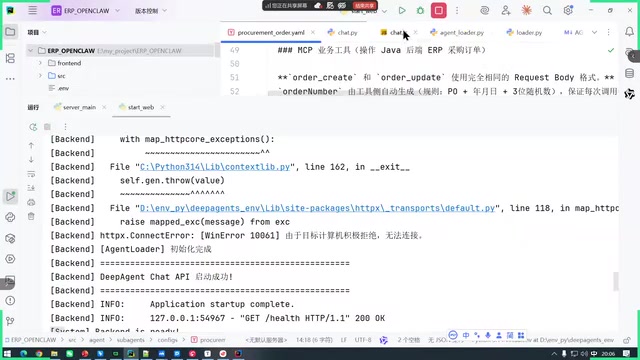Open the plugin icon below the Database icon
Viewport: 640px width, 360px height.
[629, 94]
